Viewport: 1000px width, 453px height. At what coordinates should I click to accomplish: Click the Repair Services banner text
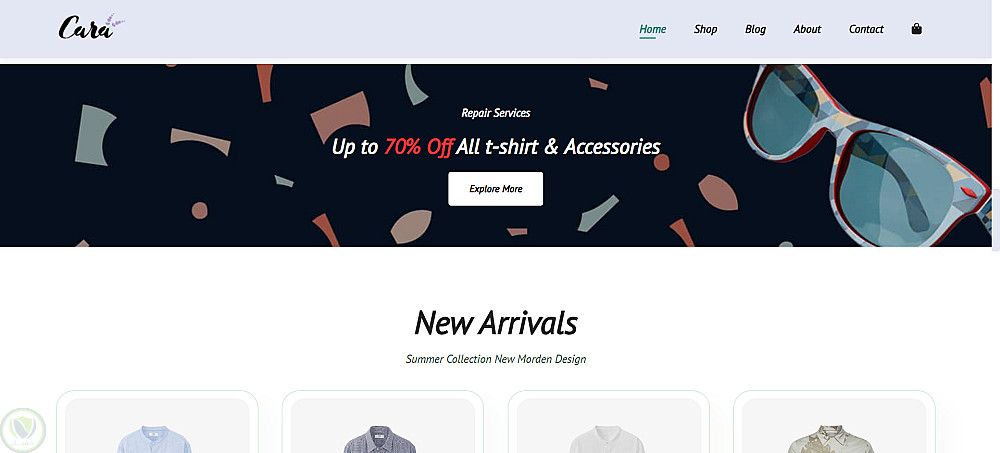(496, 113)
